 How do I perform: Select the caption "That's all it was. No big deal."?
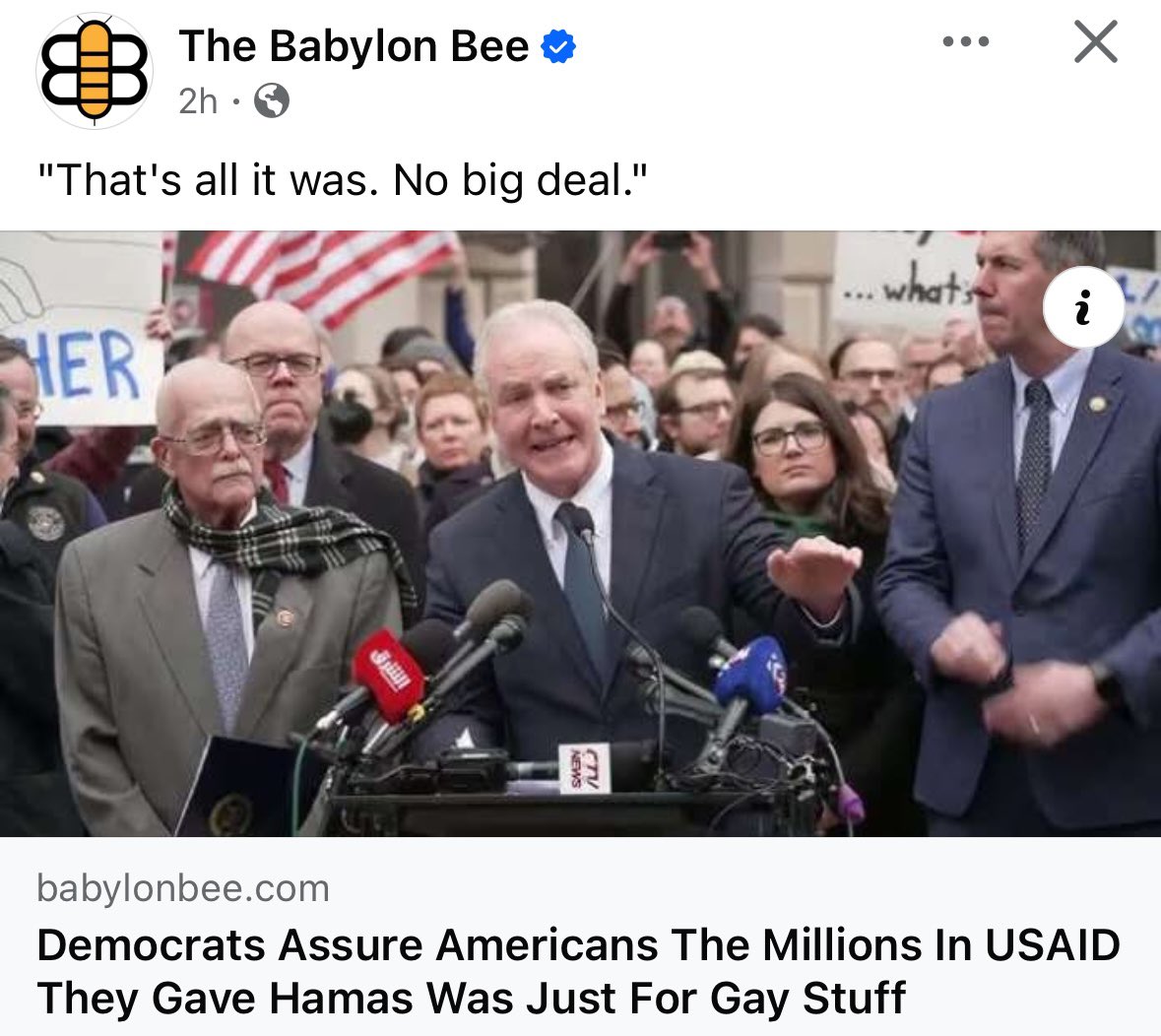tap(343, 180)
